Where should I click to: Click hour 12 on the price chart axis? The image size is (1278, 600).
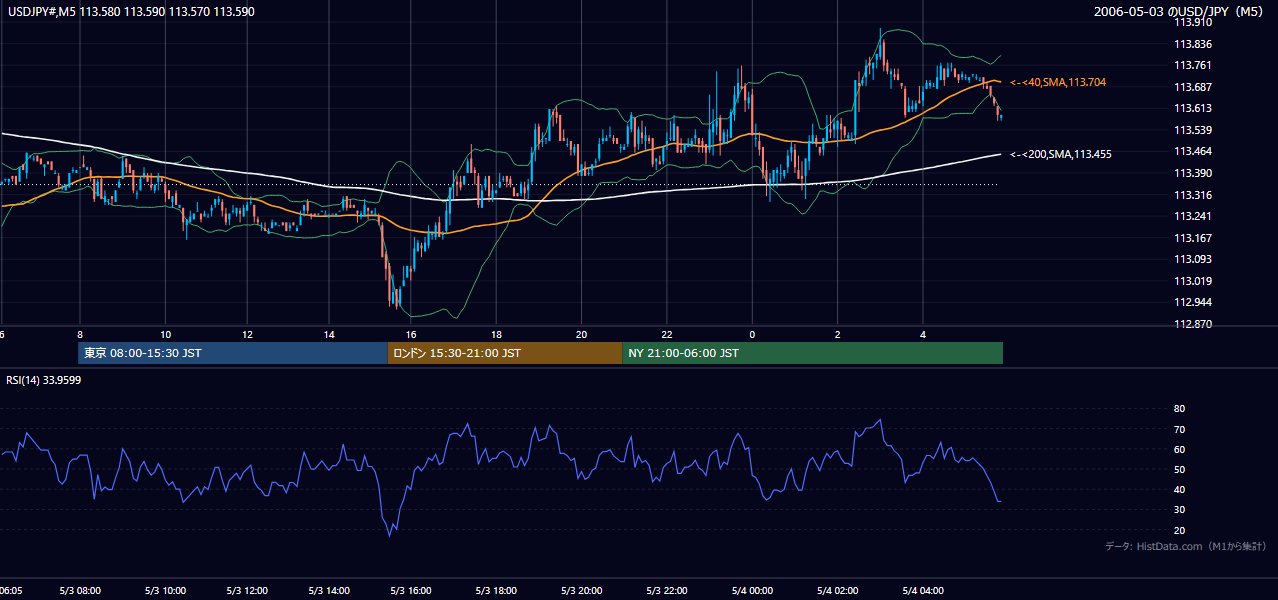click(247, 334)
